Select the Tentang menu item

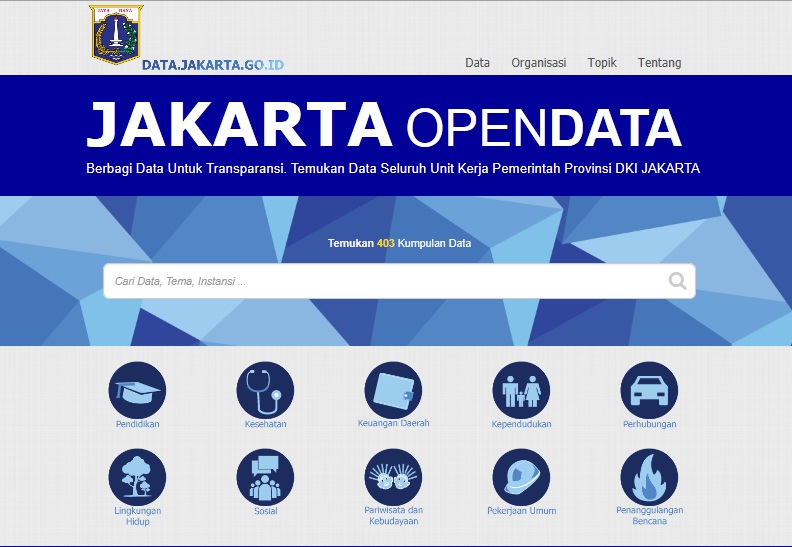tap(659, 63)
